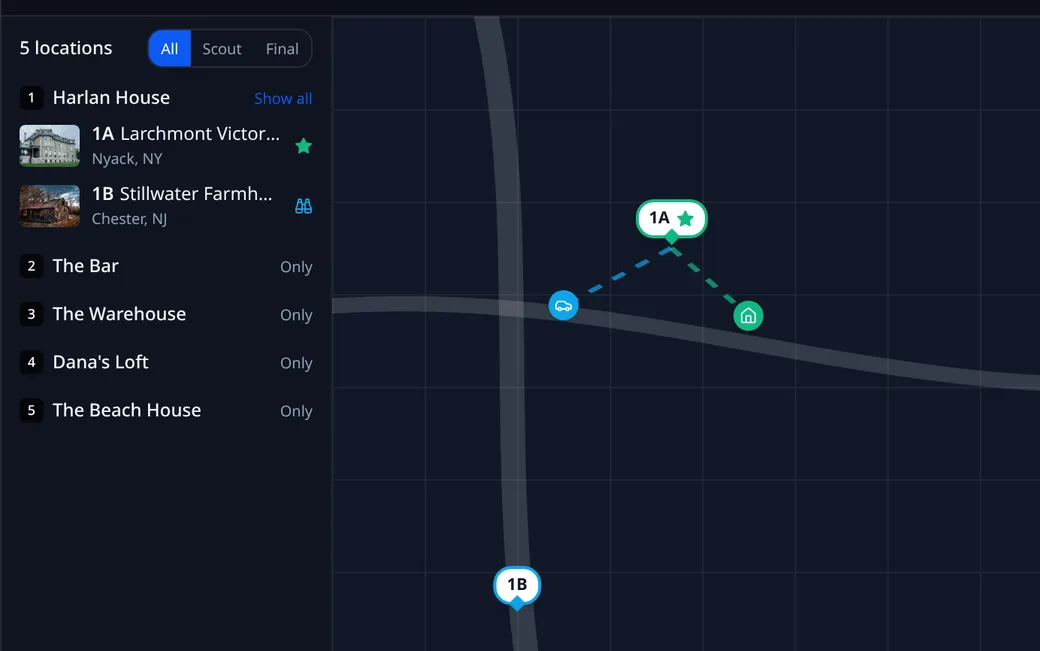Select the blue car marker on the map
This screenshot has width=1040, height=651.
pyautogui.click(x=563, y=306)
